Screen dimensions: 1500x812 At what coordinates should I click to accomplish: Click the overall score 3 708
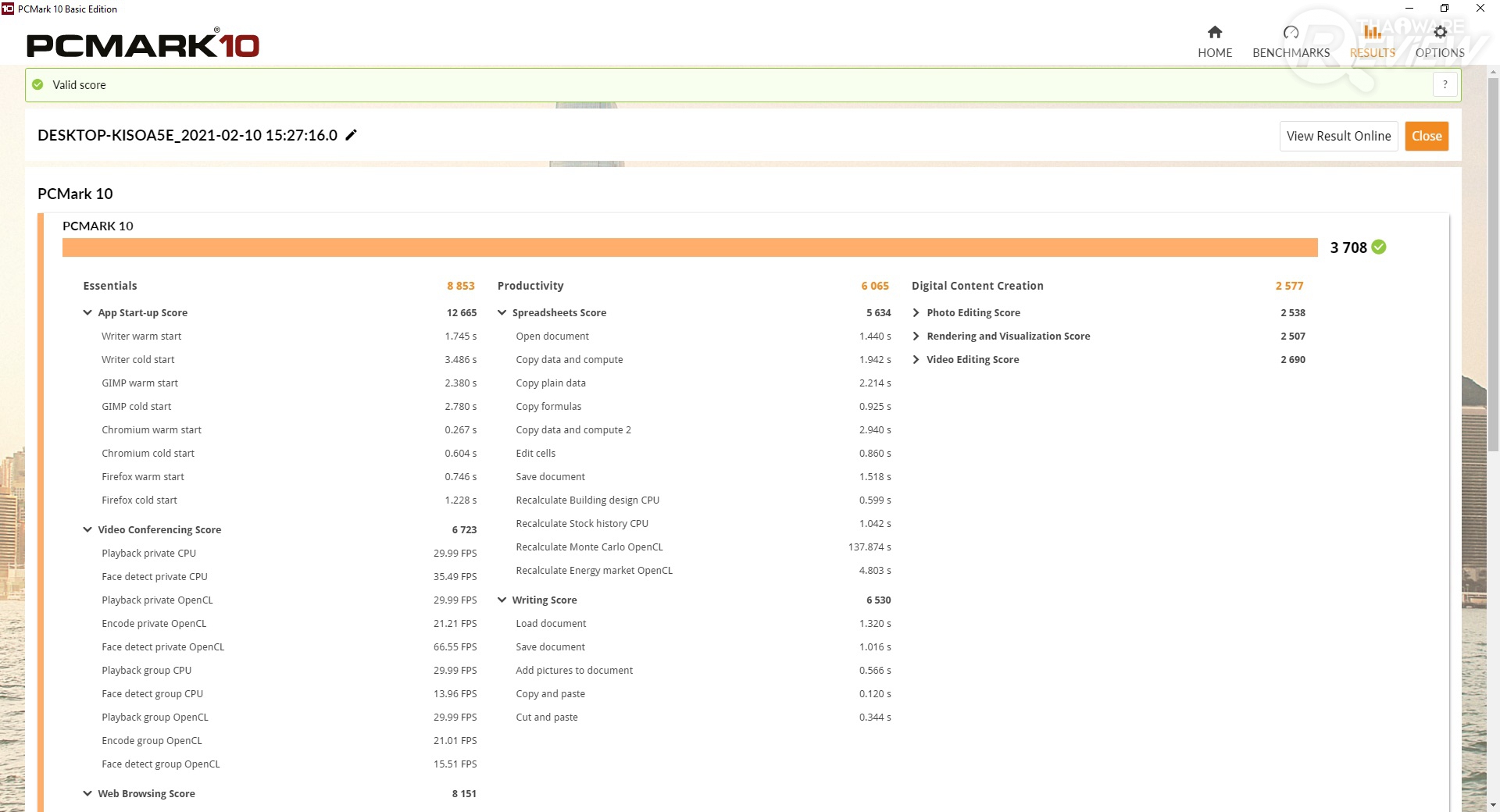[x=1348, y=248]
